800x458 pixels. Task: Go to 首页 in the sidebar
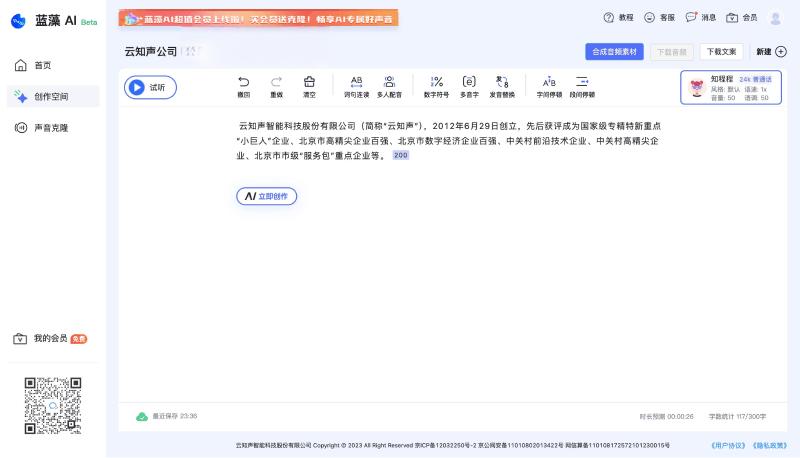(x=42, y=65)
